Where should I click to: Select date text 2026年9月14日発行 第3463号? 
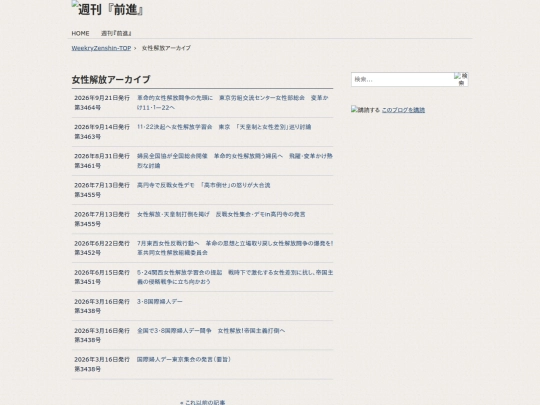click(x=102, y=132)
